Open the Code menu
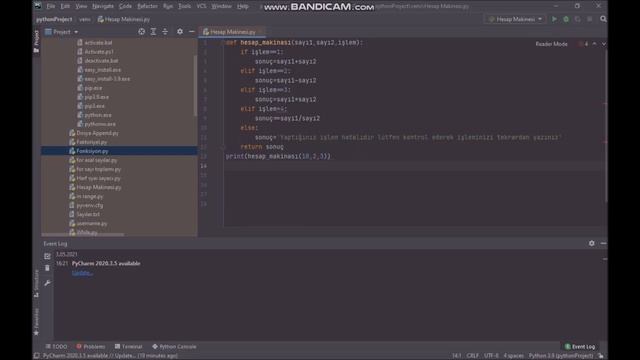The image size is (640, 360). click(125, 6)
